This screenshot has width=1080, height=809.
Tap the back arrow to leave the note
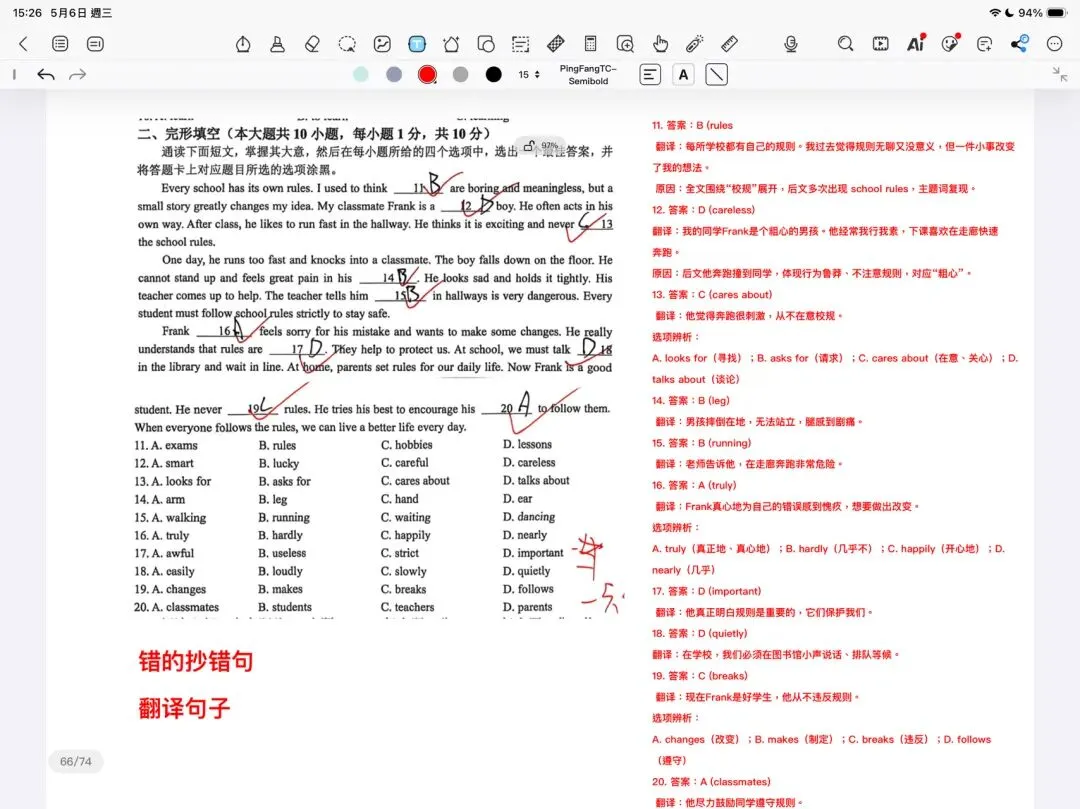pyautogui.click(x=23, y=44)
